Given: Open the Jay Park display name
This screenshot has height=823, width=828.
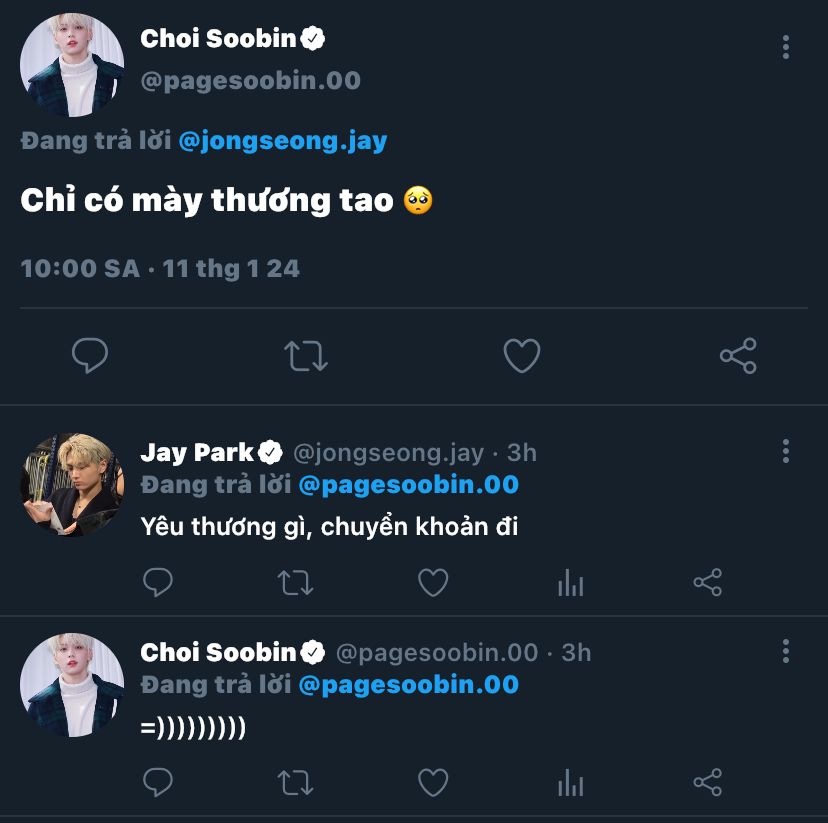Looking at the screenshot, I should 197,452.
